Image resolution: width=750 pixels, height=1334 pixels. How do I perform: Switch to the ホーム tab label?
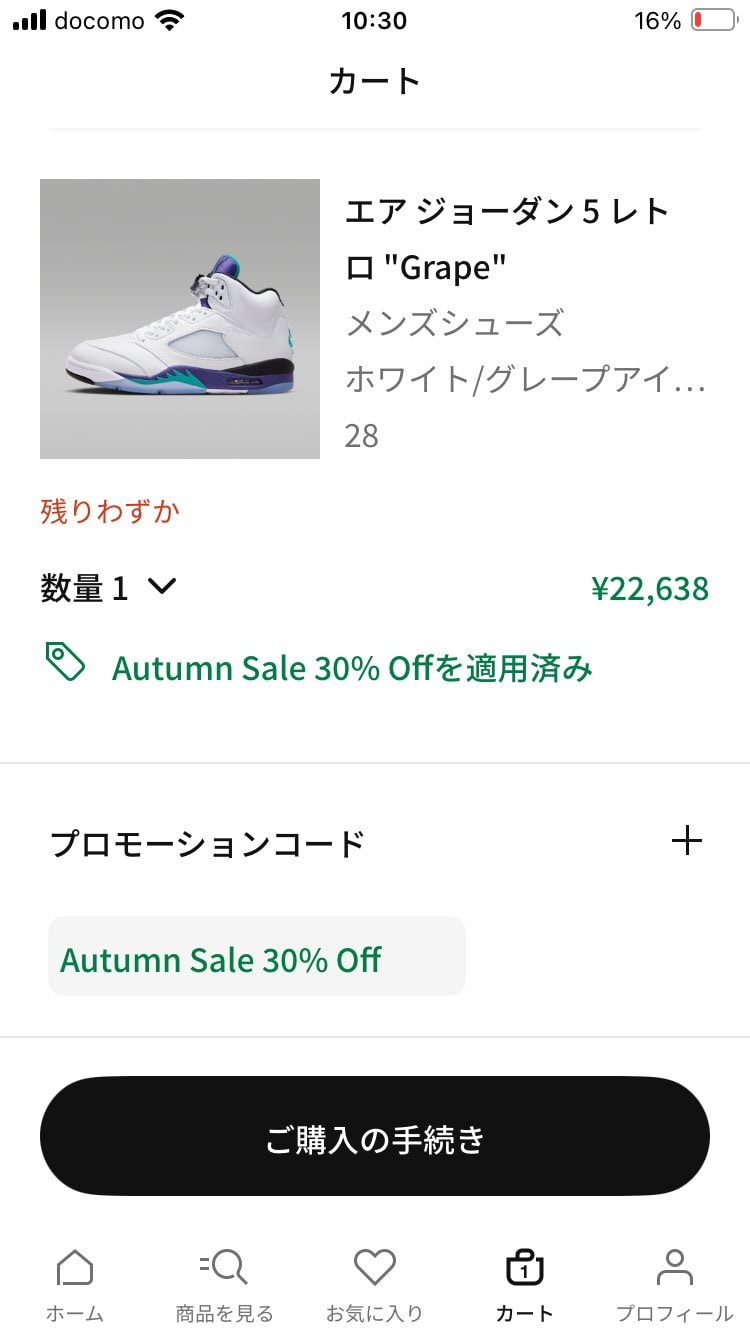[75, 1313]
